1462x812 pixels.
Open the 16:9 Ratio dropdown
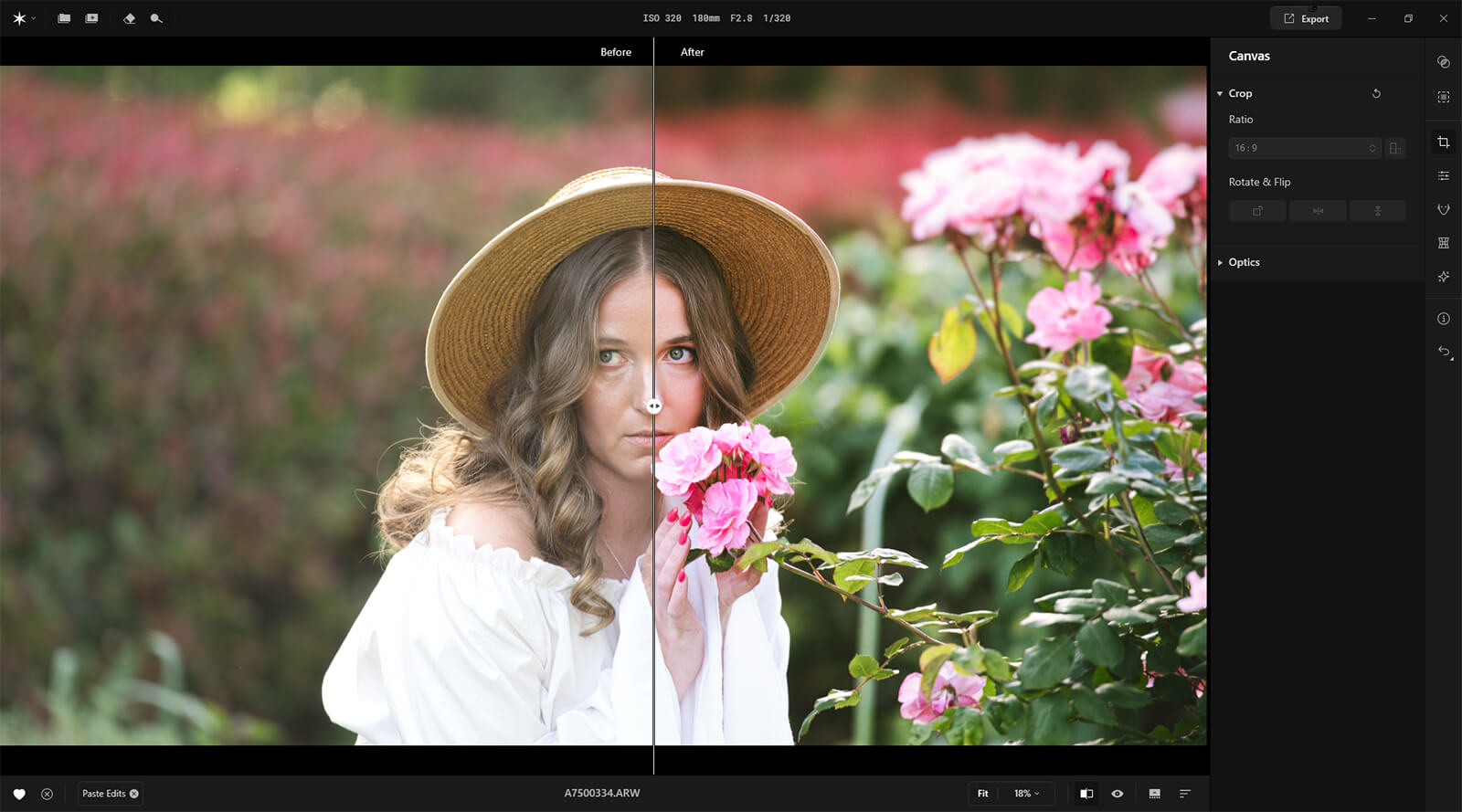pyautogui.click(x=1304, y=148)
